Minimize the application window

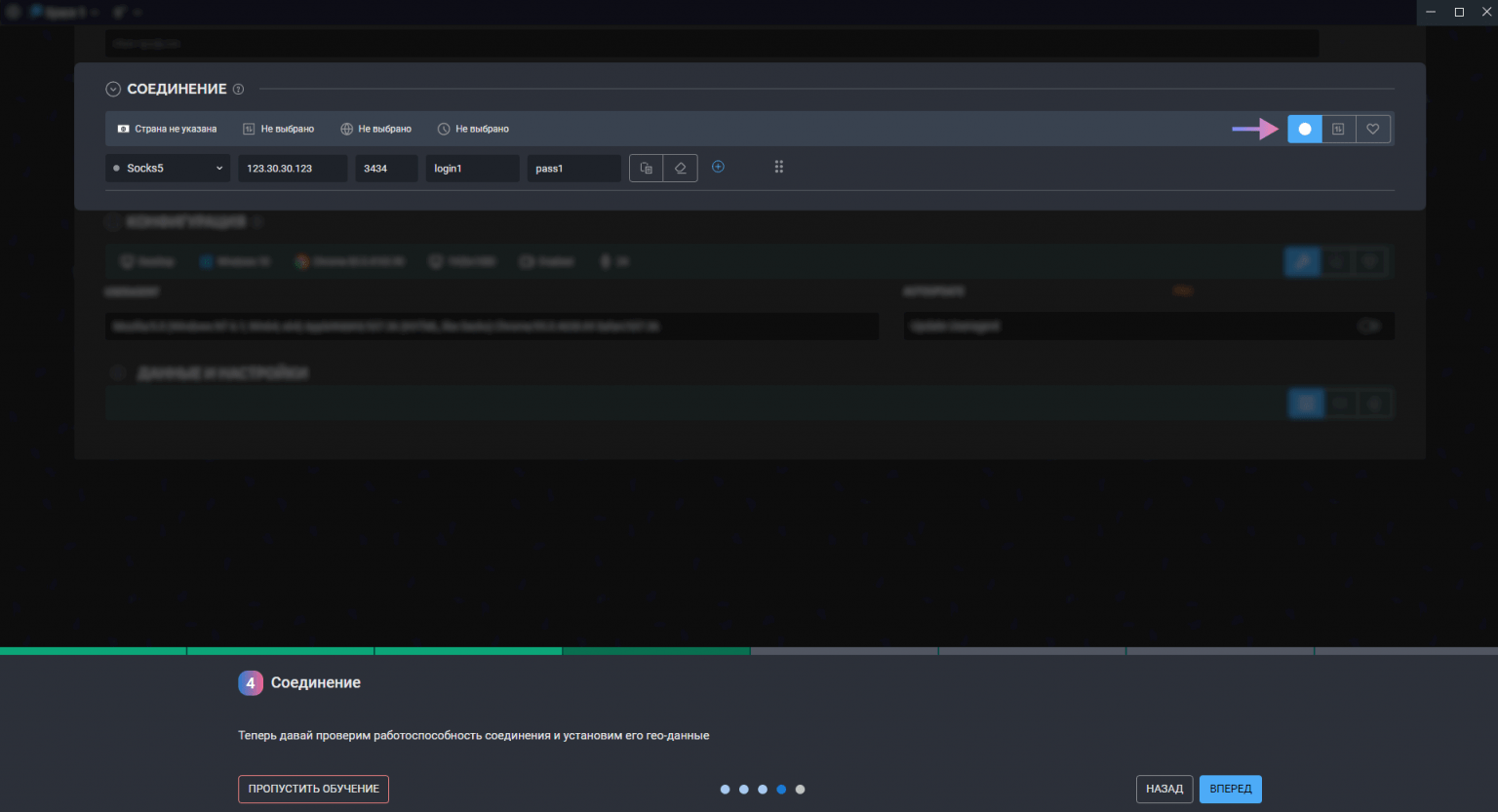[1431, 12]
